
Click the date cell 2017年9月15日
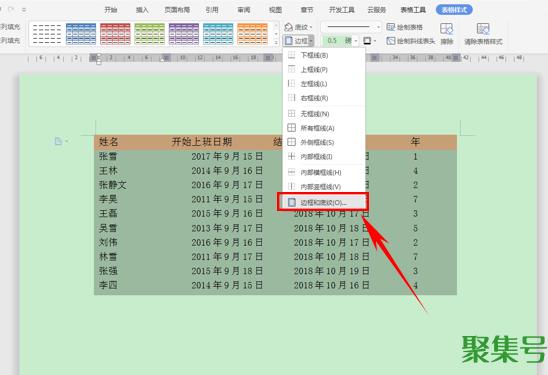[x=227, y=156]
